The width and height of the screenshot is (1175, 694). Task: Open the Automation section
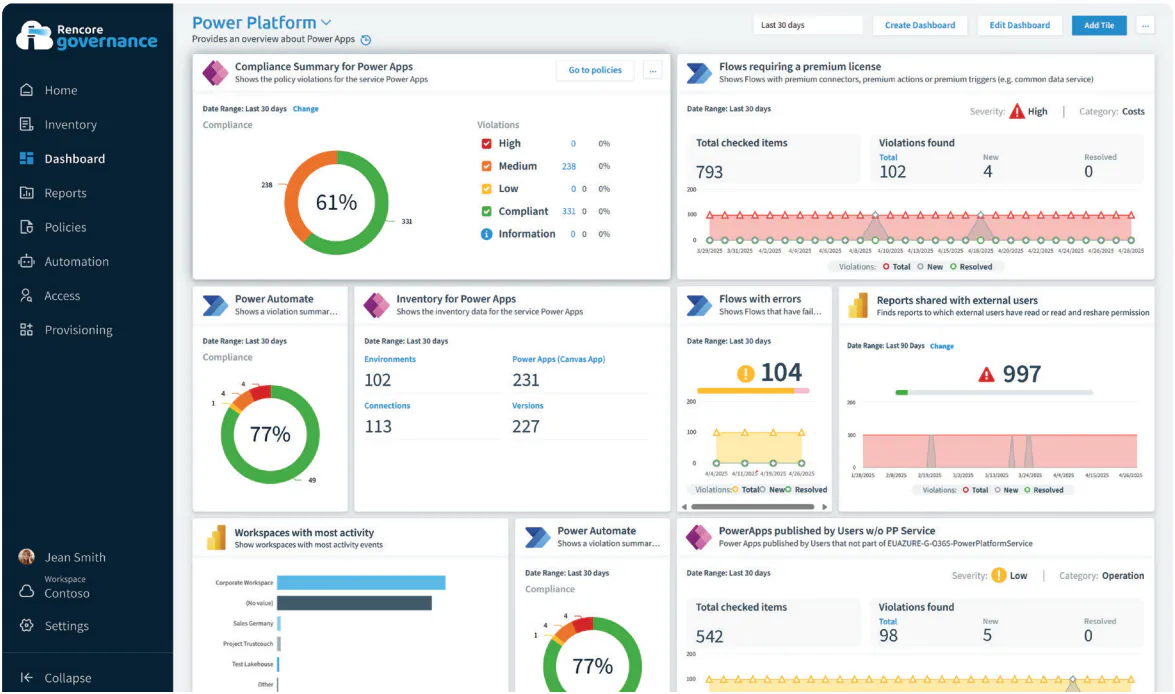64,262
